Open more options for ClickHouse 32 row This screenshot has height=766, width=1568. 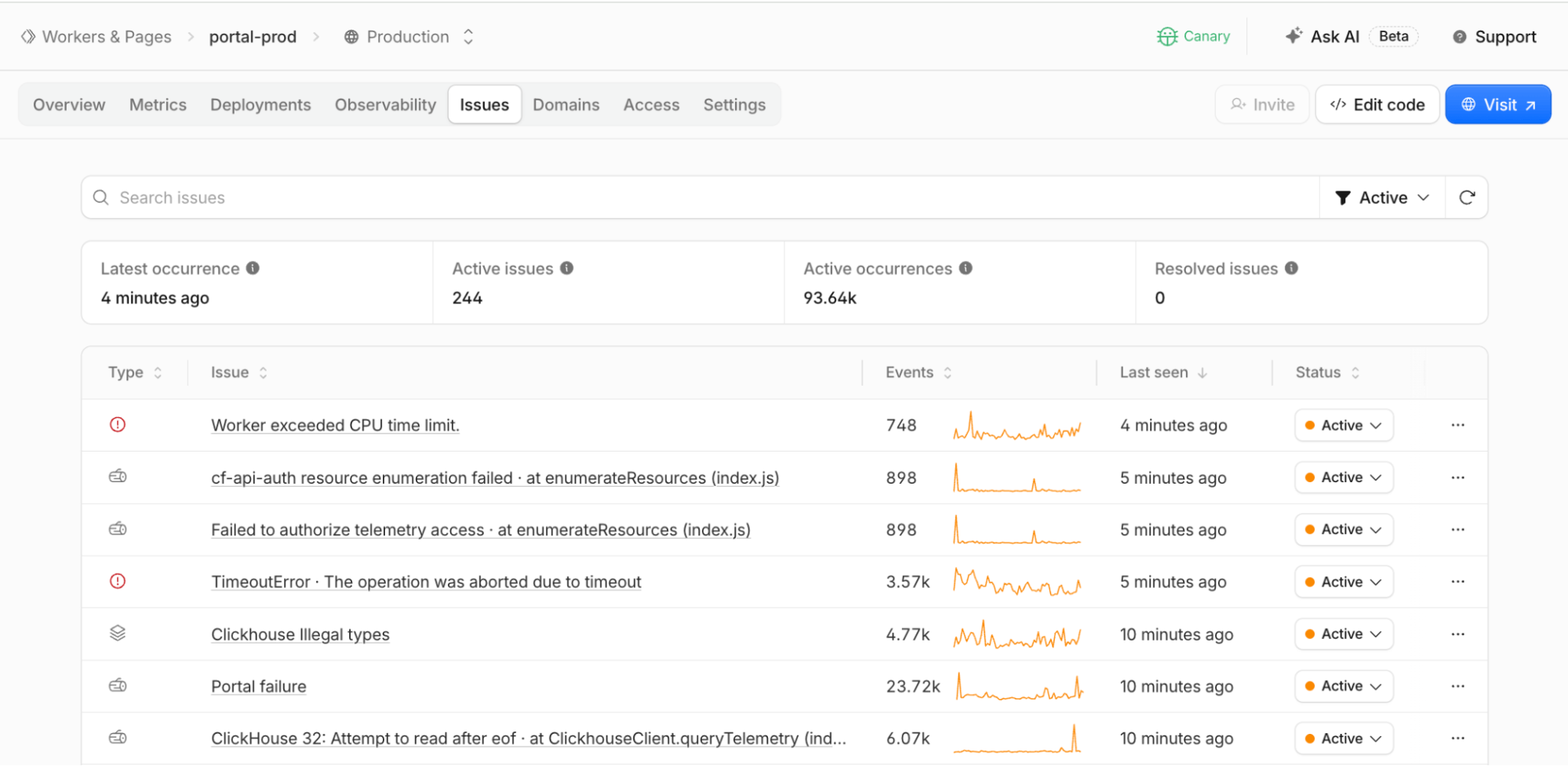(1458, 739)
